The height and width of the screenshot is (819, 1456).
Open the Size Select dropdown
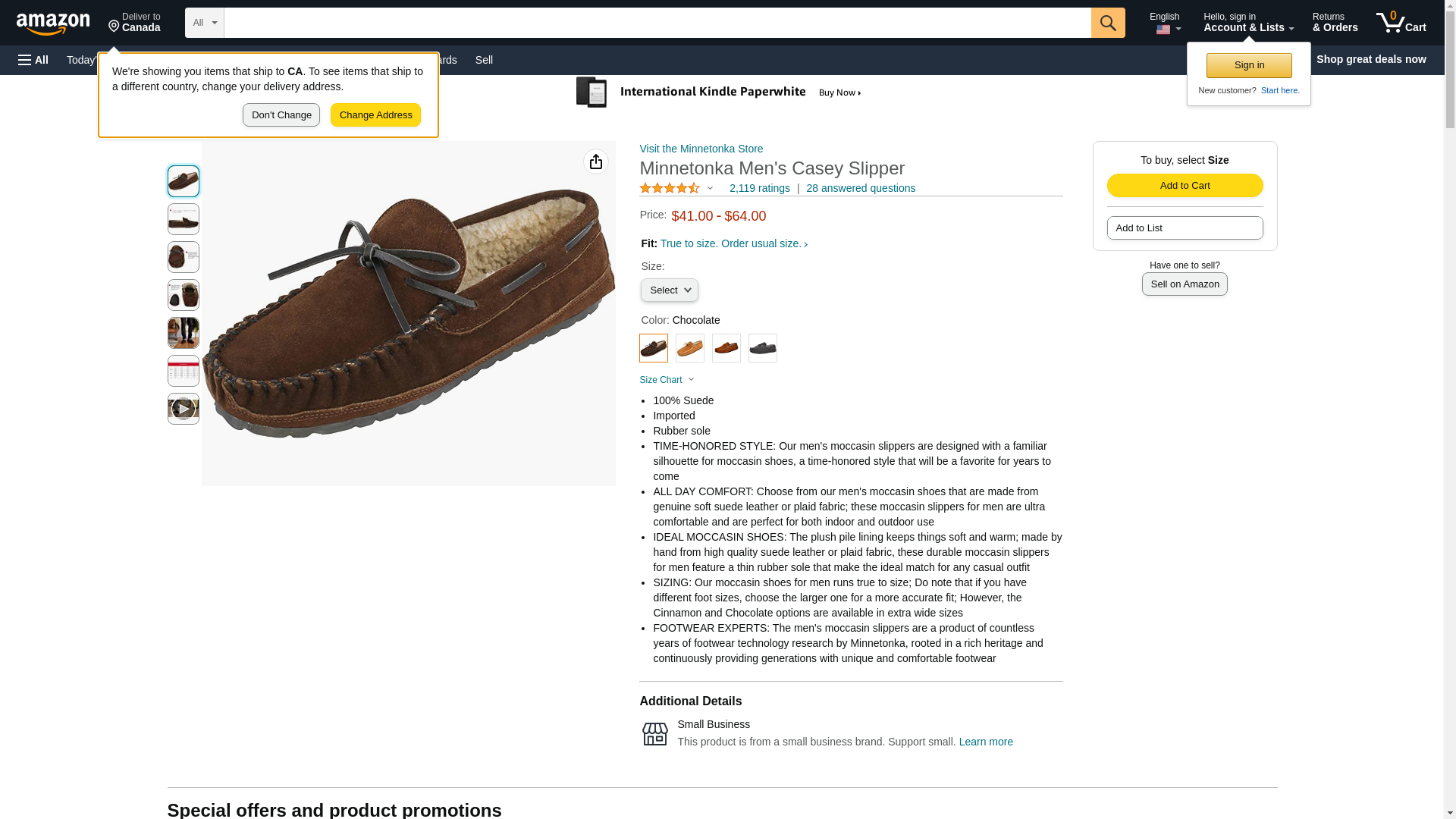pyautogui.click(x=669, y=290)
